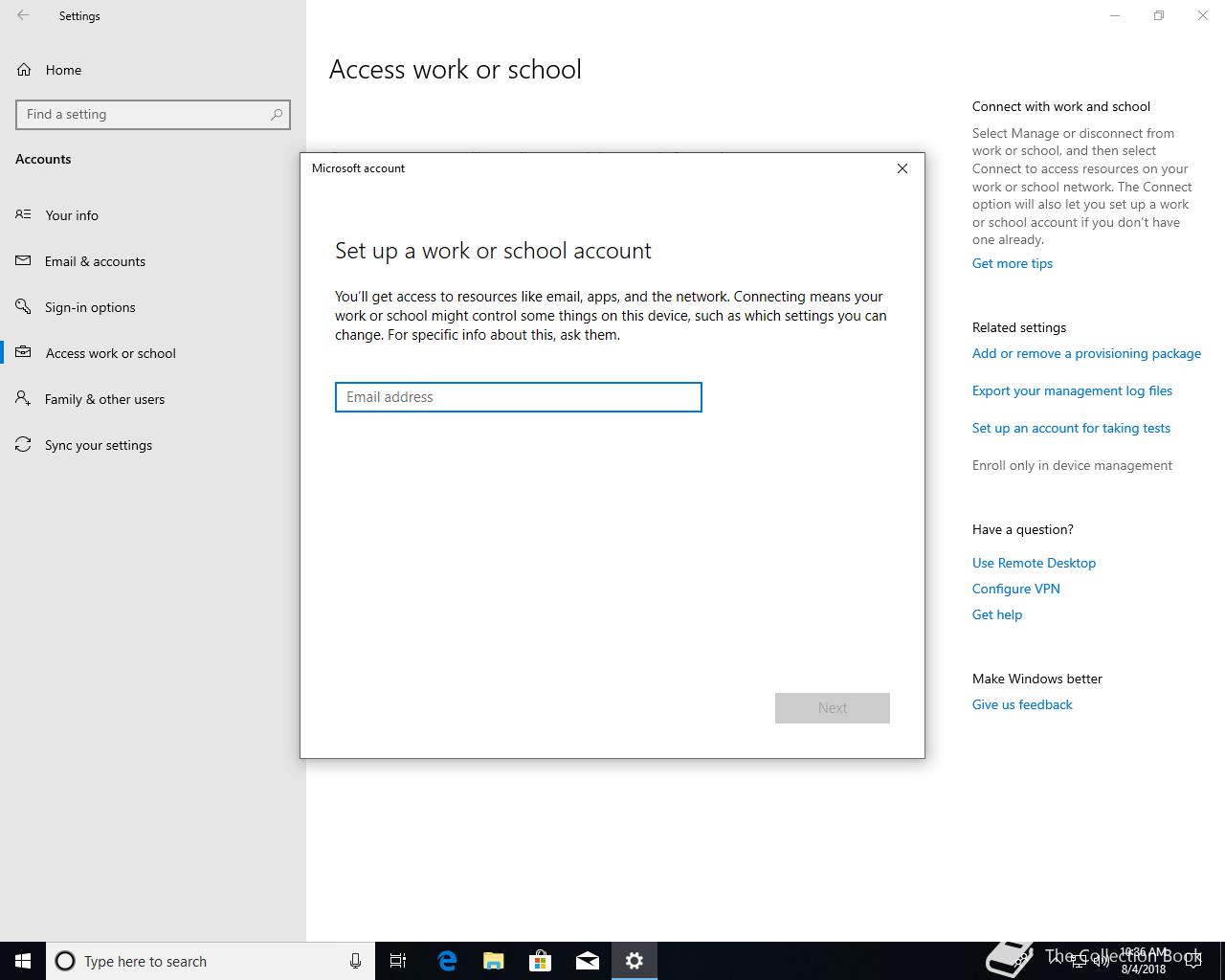Click the back arrow in Settings
This screenshot has width=1225, height=980.
(23, 15)
